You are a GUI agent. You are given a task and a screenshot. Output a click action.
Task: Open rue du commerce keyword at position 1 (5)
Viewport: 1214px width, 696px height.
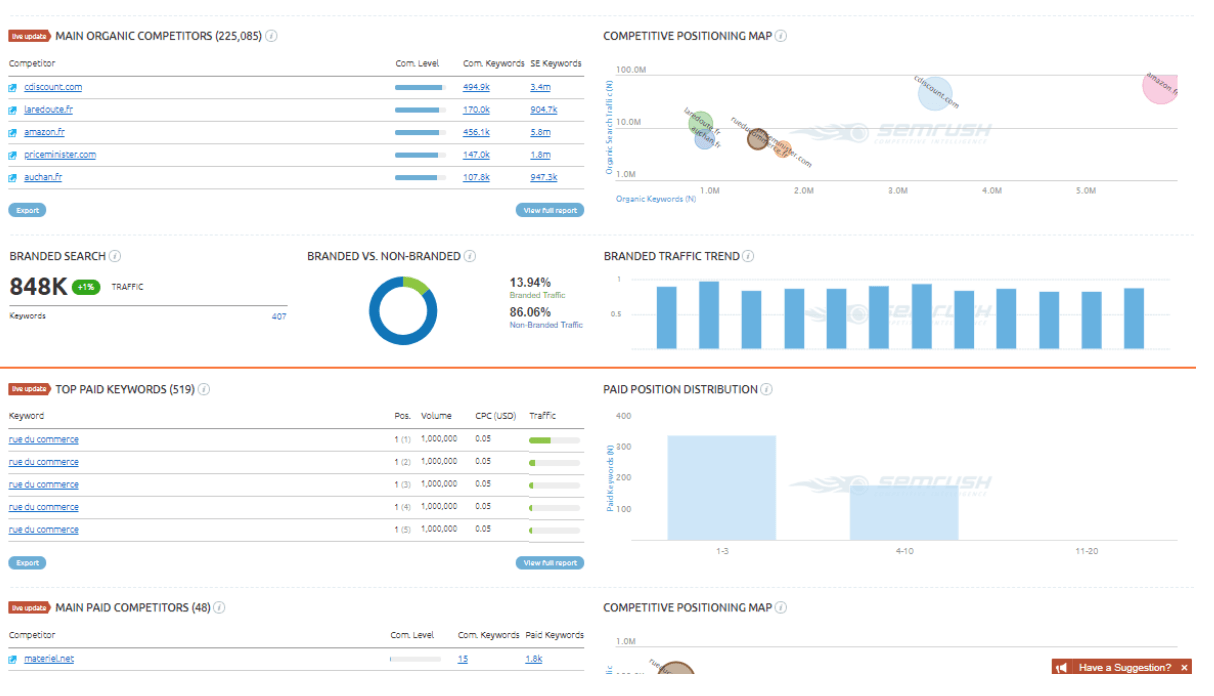coord(44,530)
